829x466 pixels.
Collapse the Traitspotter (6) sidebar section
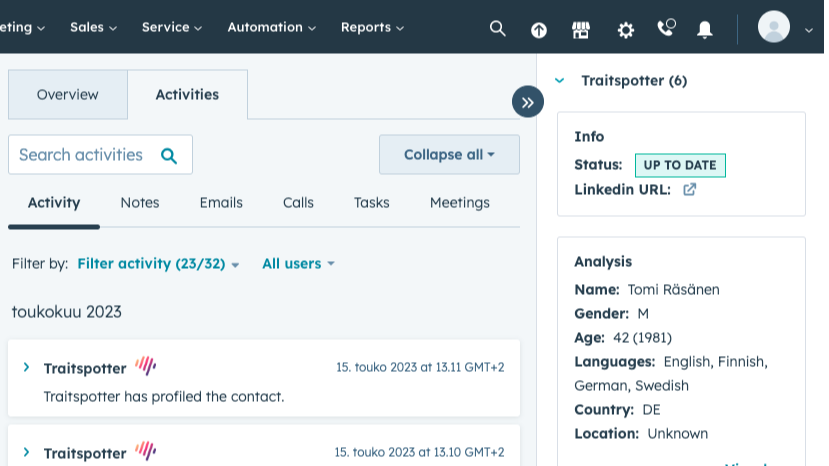(x=560, y=81)
